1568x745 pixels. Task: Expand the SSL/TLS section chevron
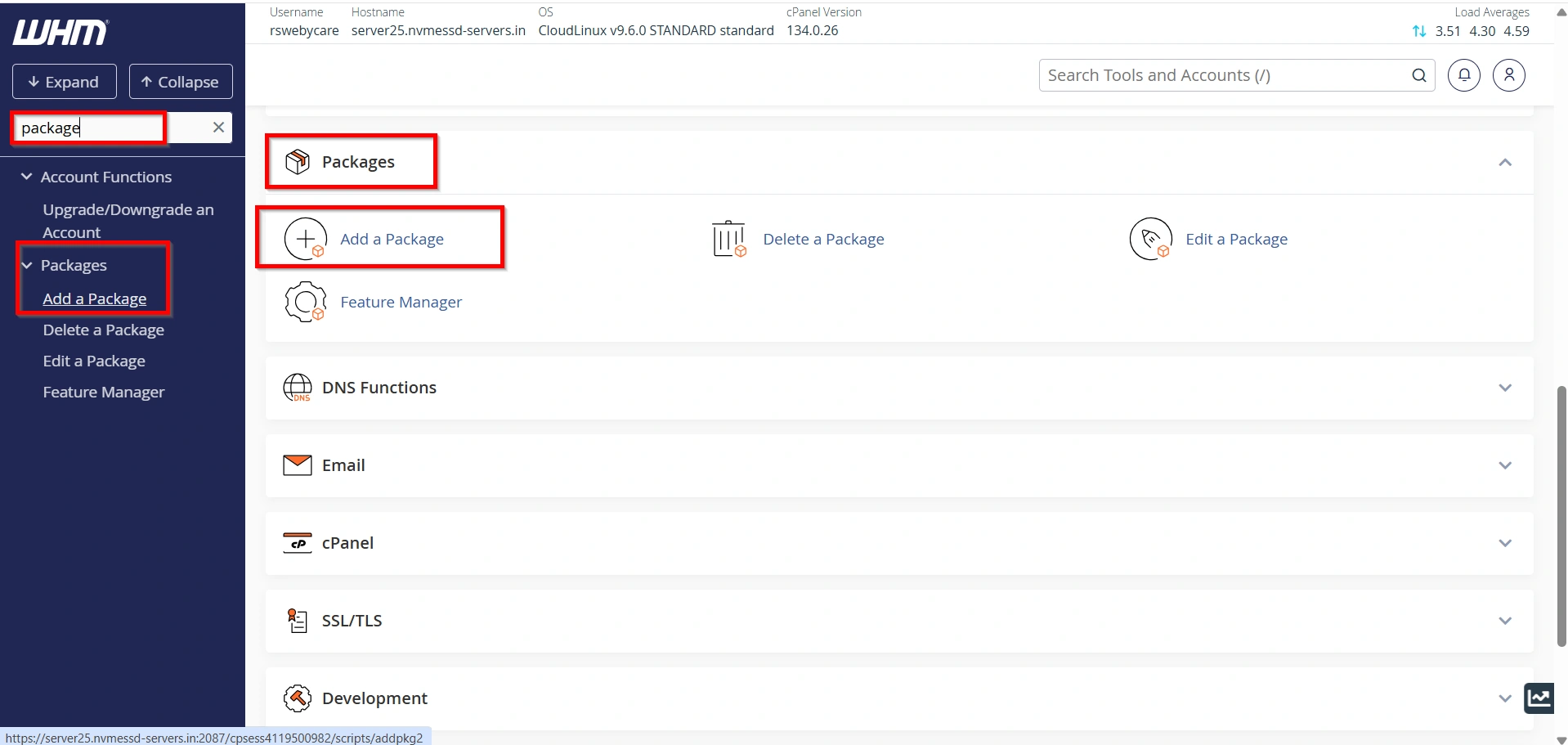(x=1505, y=621)
